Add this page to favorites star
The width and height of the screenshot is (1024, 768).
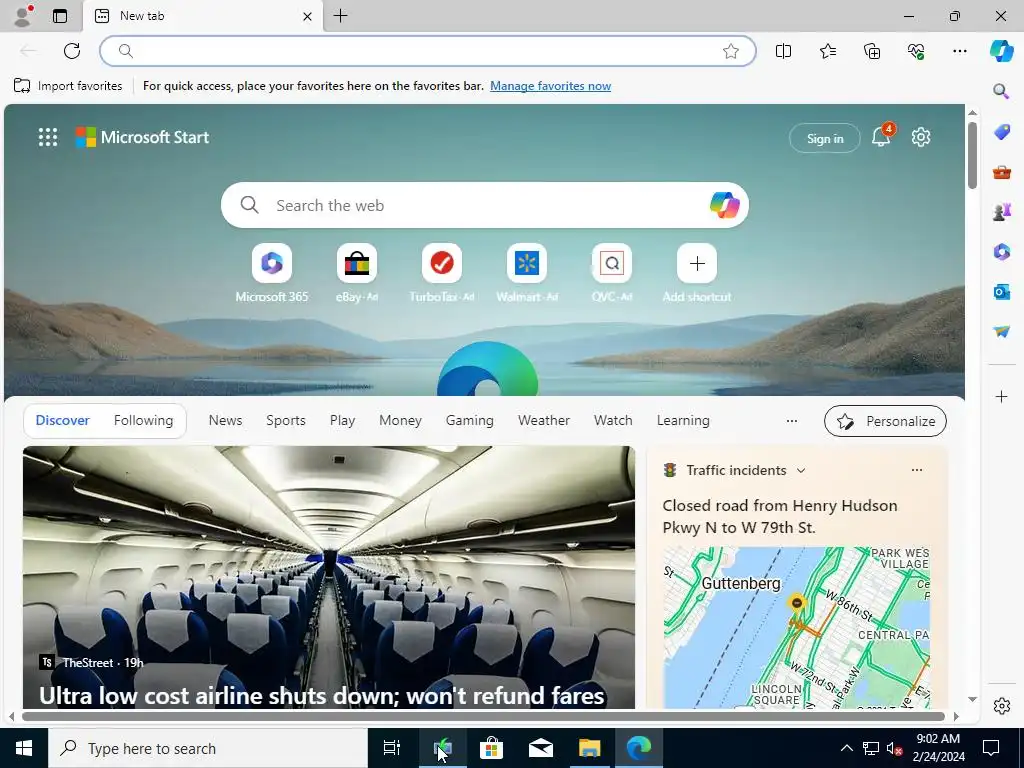pos(731,51)
